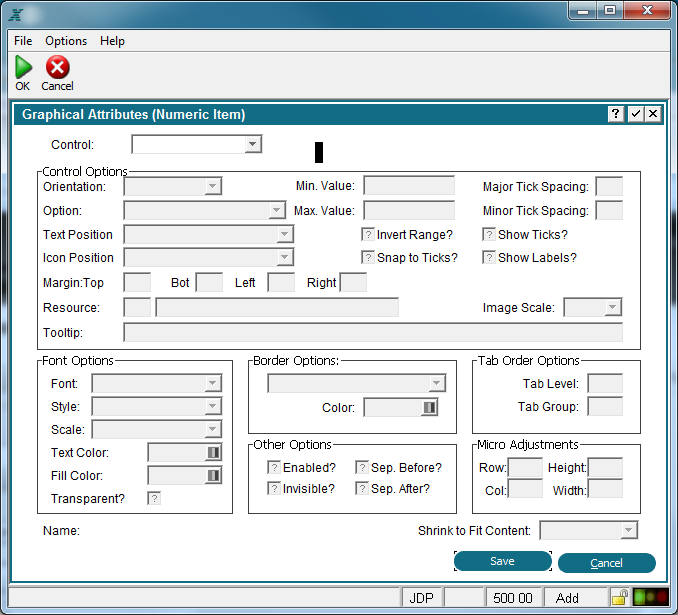
Task: Click the checkmark icon in panel header
Action: pos(635,114)
